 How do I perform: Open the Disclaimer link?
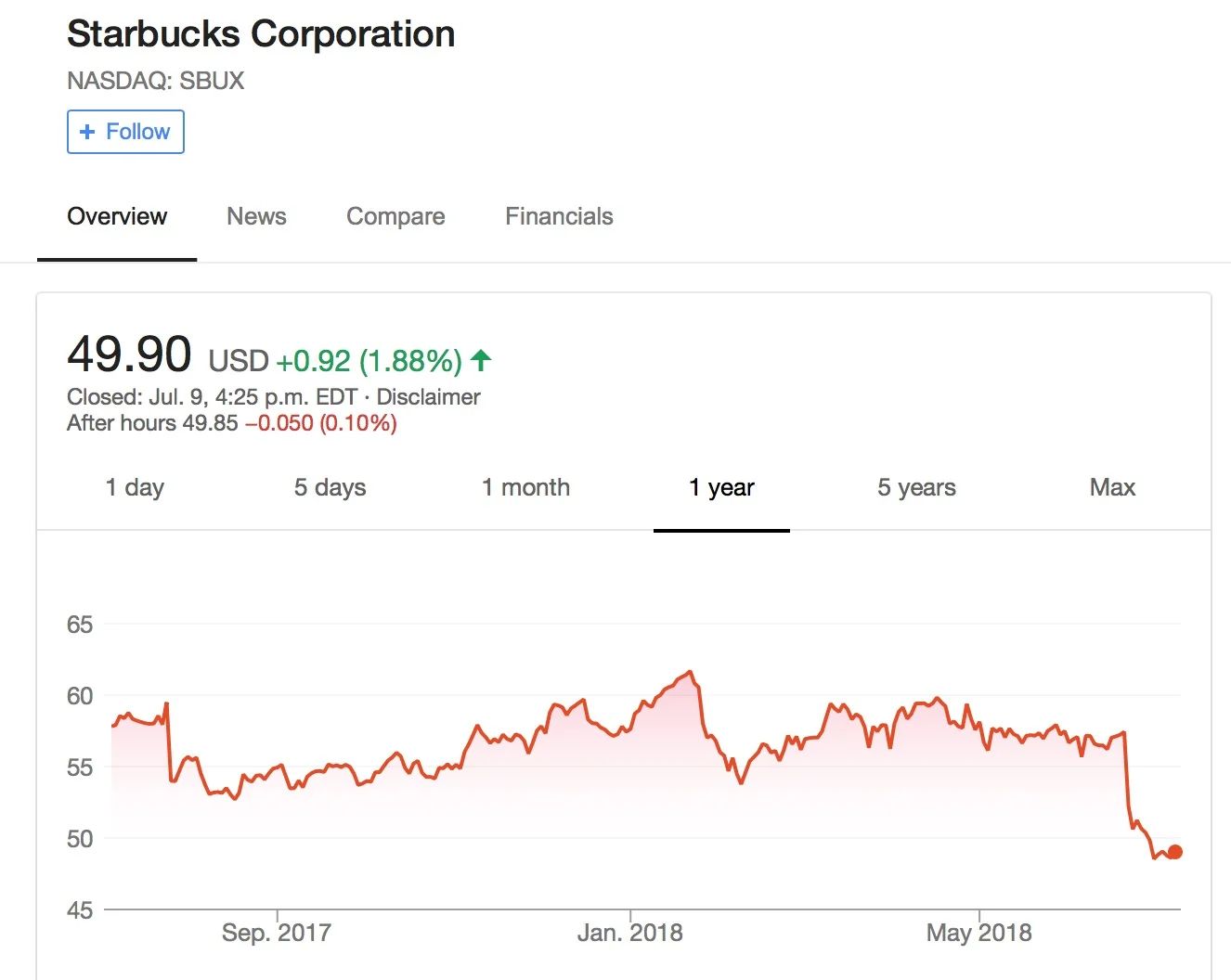tap(428, 397)
